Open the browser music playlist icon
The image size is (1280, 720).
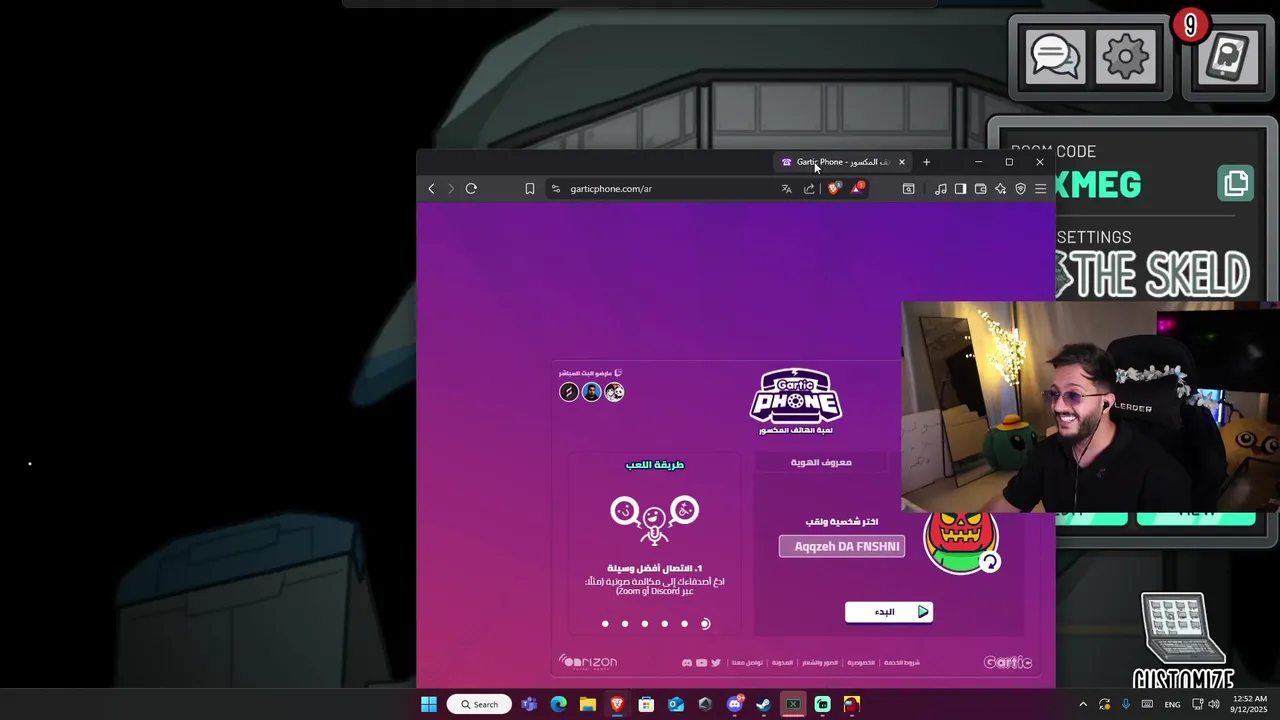point(940,188)
